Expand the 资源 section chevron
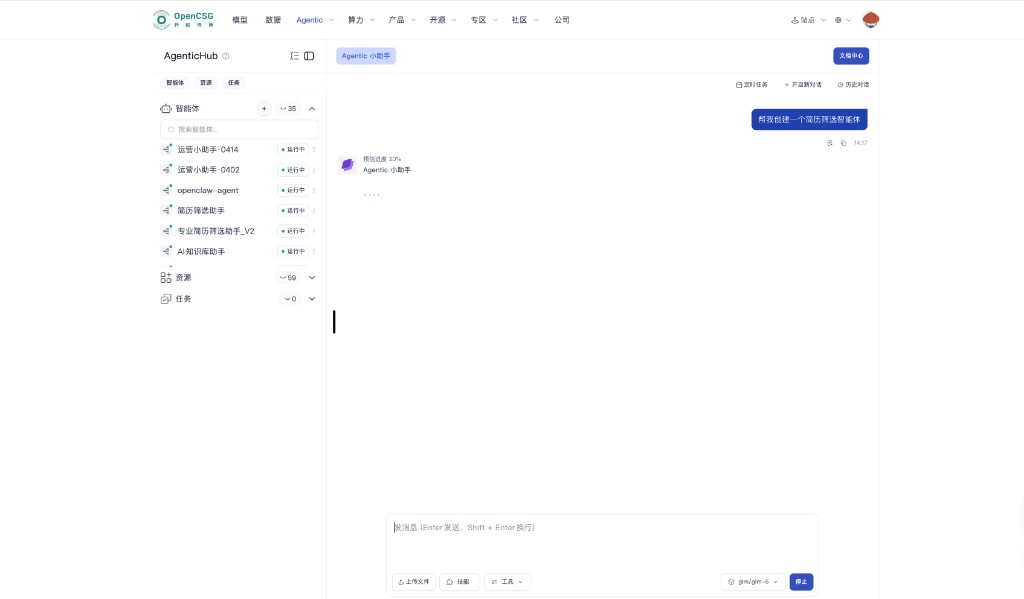Image resolution: width=1024 pixels, height=599 pixels. (312, 278)
